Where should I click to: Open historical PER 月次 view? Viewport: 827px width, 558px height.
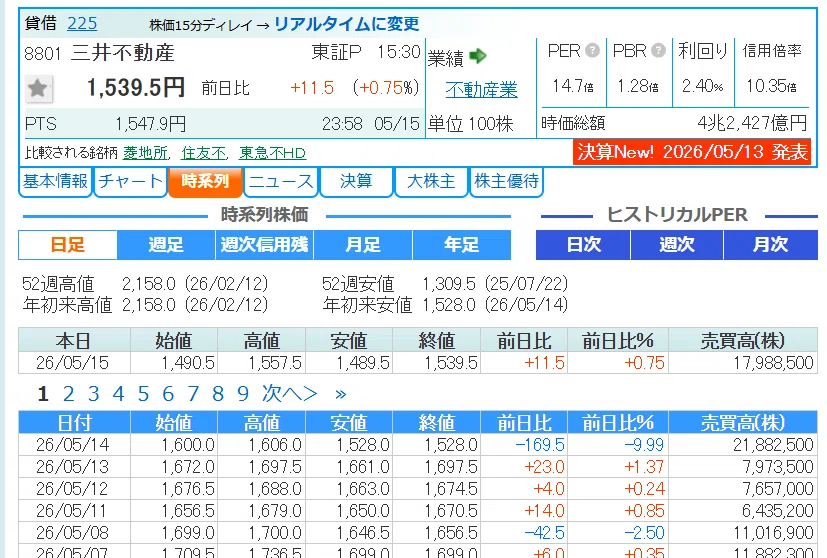[771, 245]
